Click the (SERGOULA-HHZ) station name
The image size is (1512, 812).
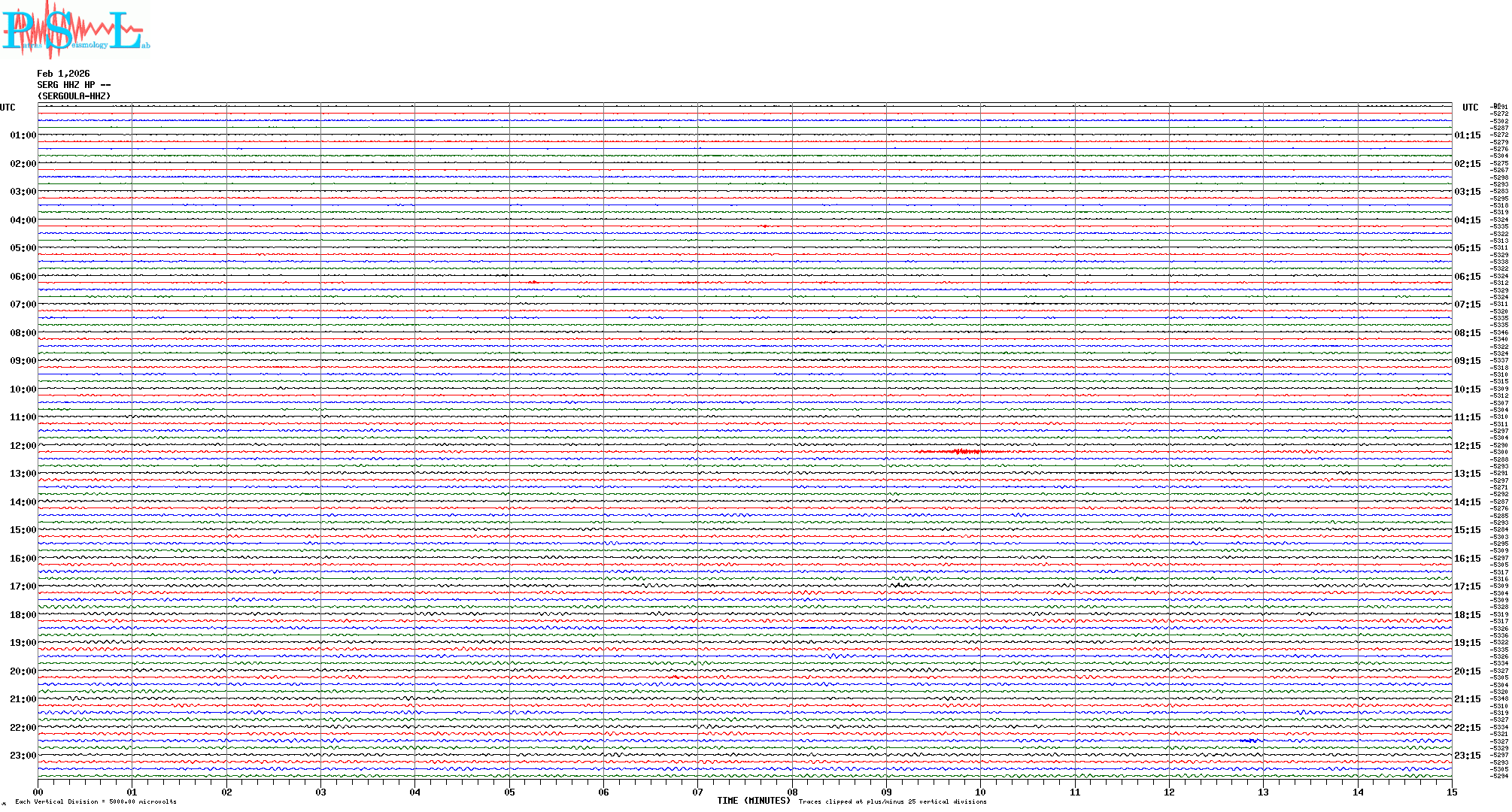click(x=74, y=96)
